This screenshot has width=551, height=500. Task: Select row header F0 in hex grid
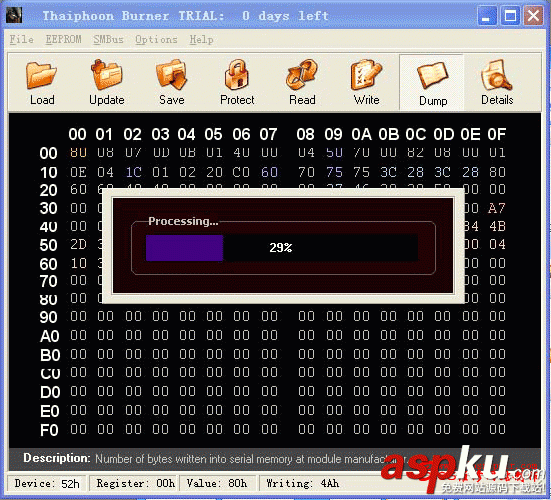point(49,430)
